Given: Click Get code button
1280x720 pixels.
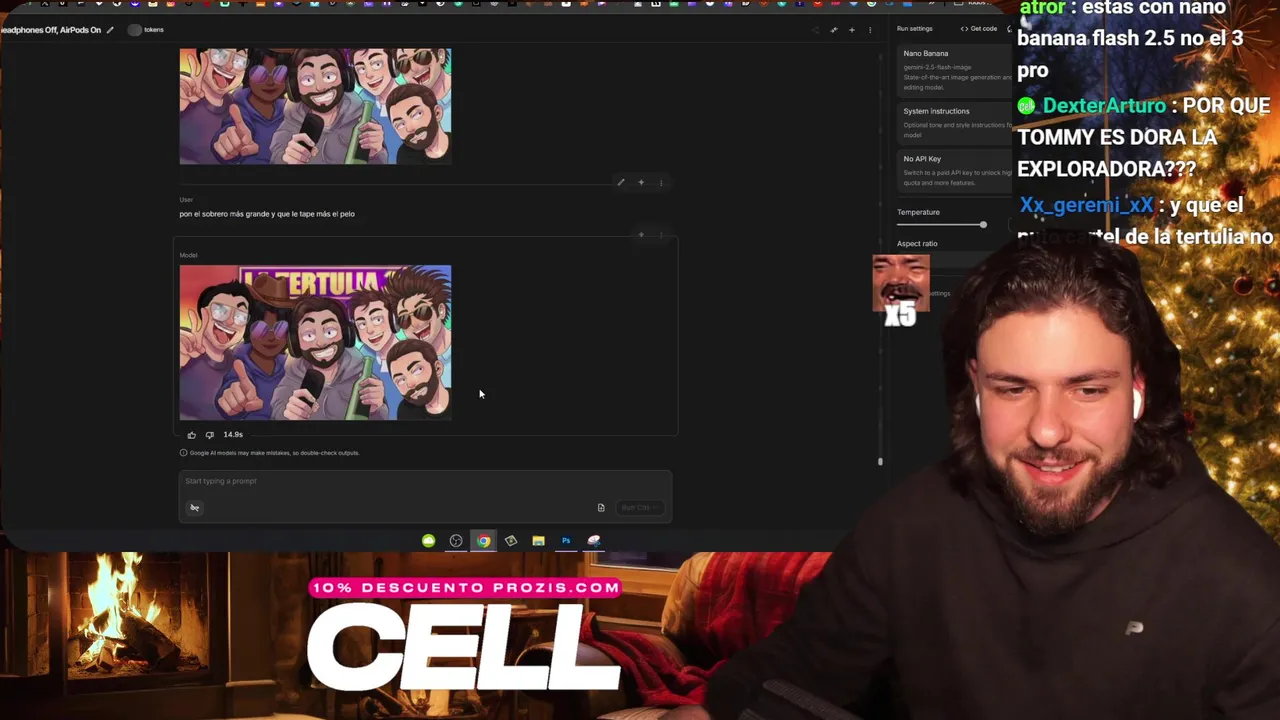Looking at the screenshot, I should click(x=979, y=29).
